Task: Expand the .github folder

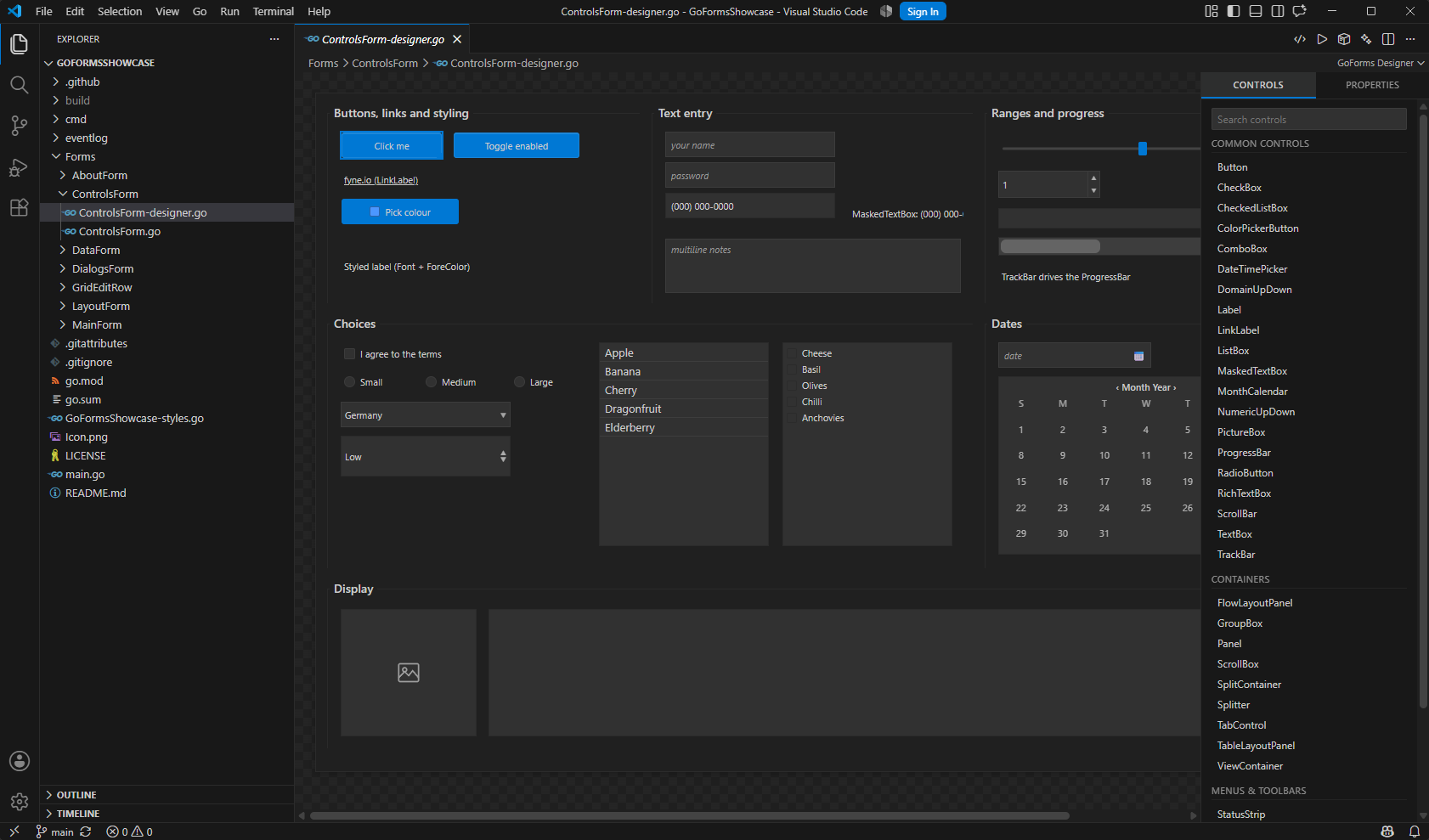Action: (x=167, y=82)
